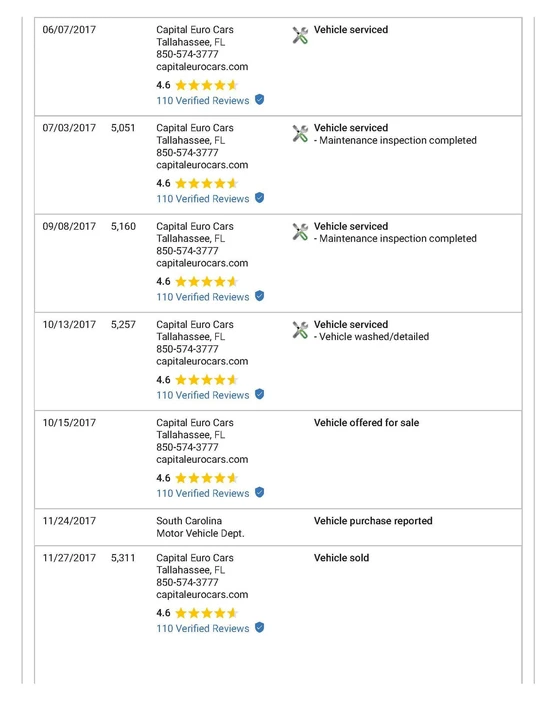The height and width of the screenshot is (720, 556).
Task: Open 110 Verified Reviews link for 10/13/2017
Action: point(202,395)
